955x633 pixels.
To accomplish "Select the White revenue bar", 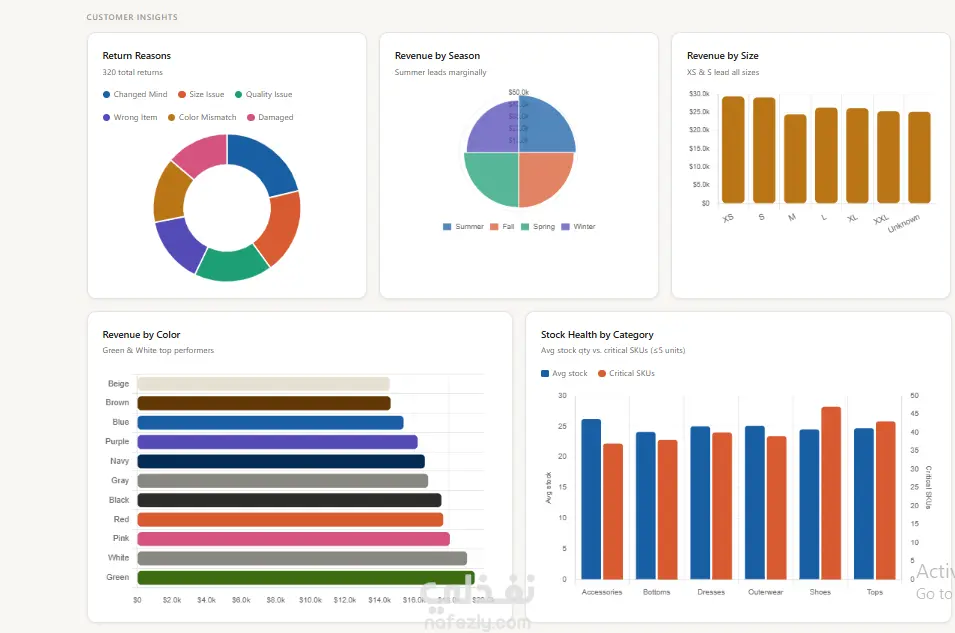I will (302, 558).
